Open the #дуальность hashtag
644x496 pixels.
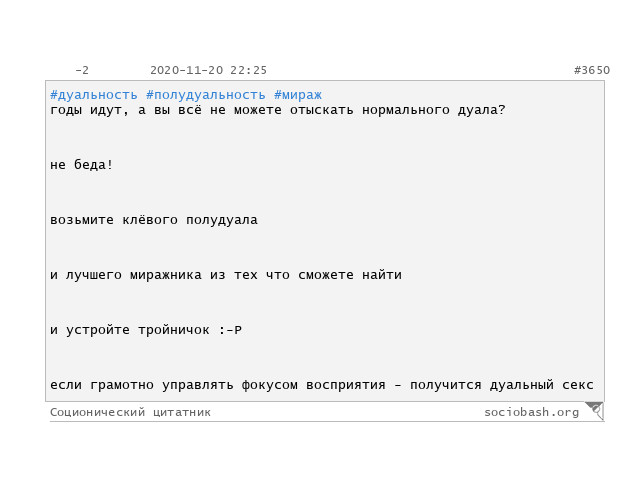click(94, 95)
